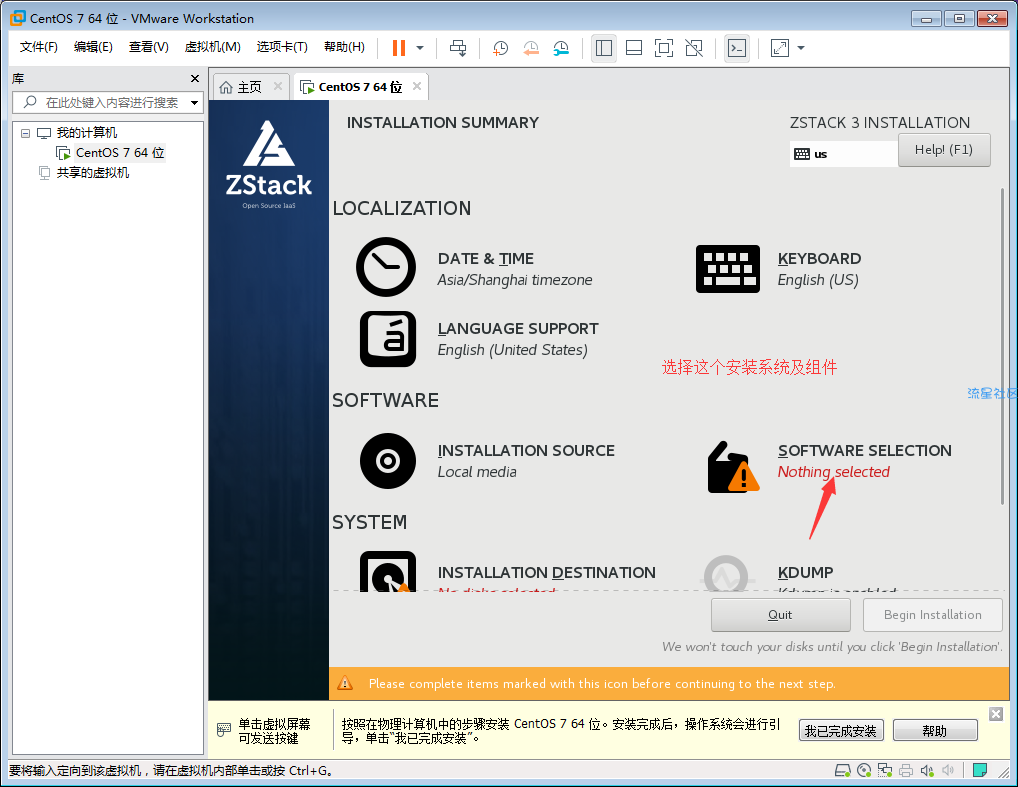This screenshot has height=787, width=1018.
Task: Click the orange "Please complete items" warning text
Action: [x=602, y=684]
